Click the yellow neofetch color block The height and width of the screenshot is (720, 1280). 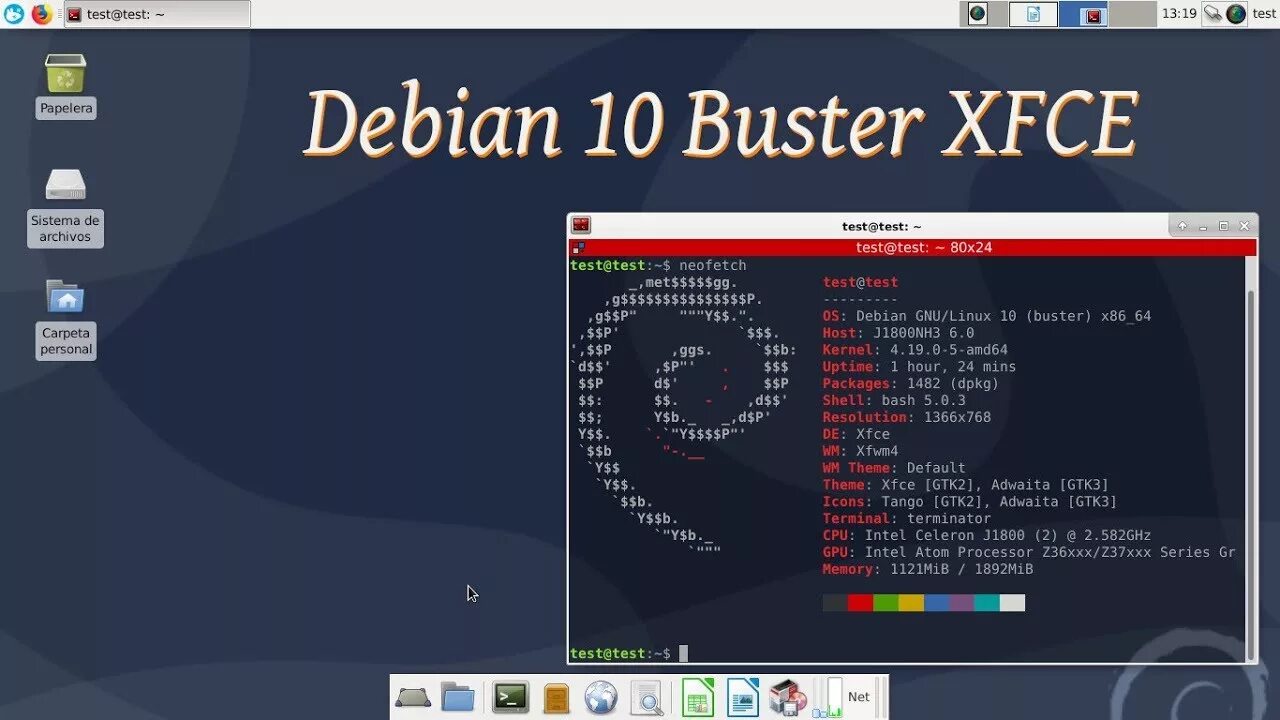pyautogui.click(x=911, y=603)
